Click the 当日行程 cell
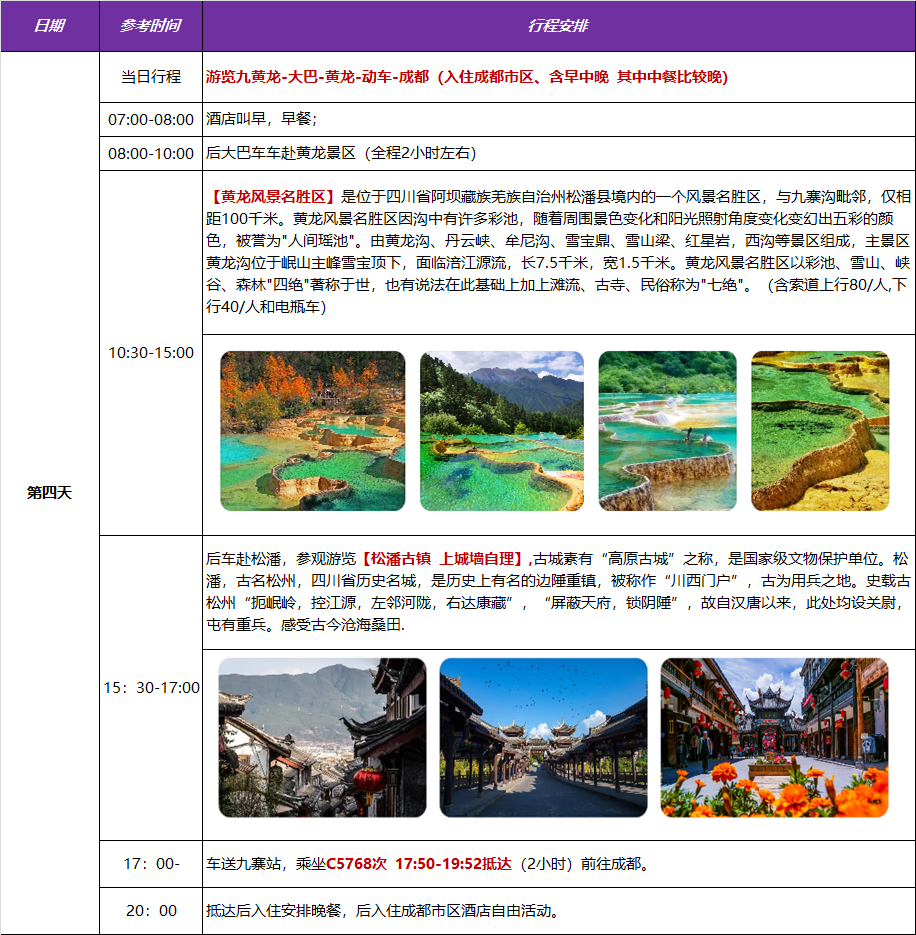The height and width of the screenshot is (935, 916). (x=151, y=77)
